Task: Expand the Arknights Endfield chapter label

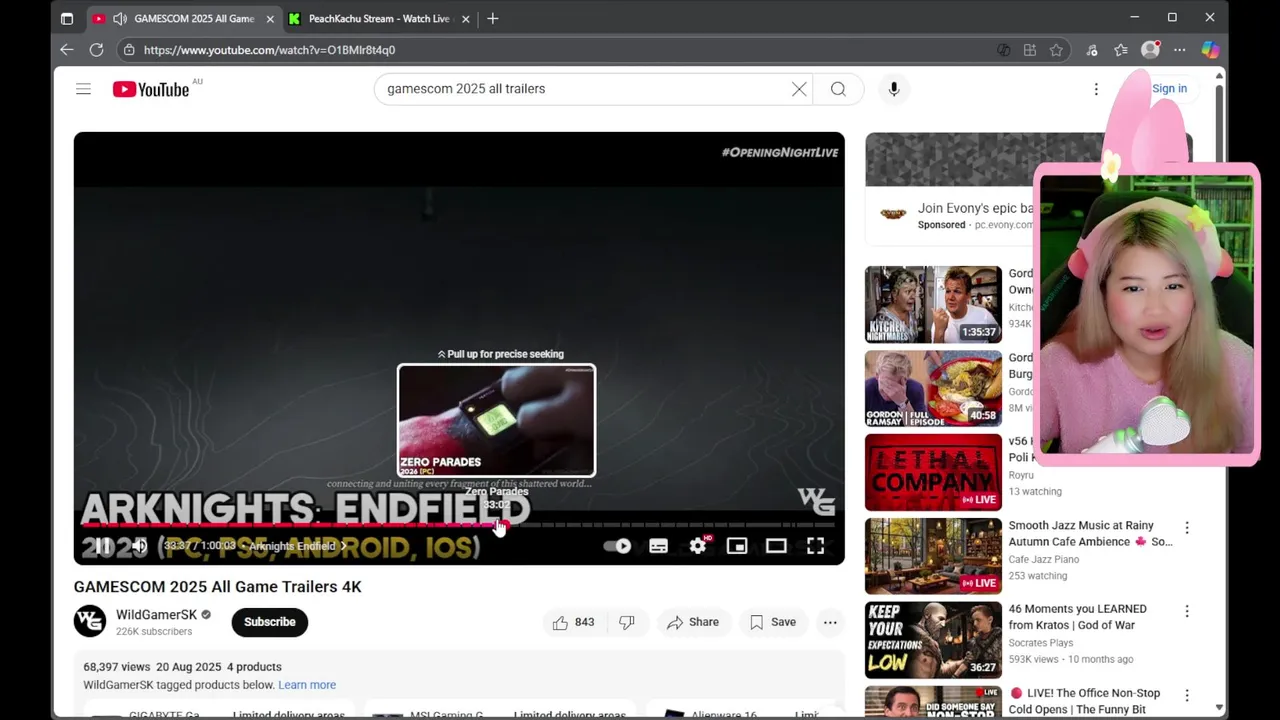Action: 297,546
